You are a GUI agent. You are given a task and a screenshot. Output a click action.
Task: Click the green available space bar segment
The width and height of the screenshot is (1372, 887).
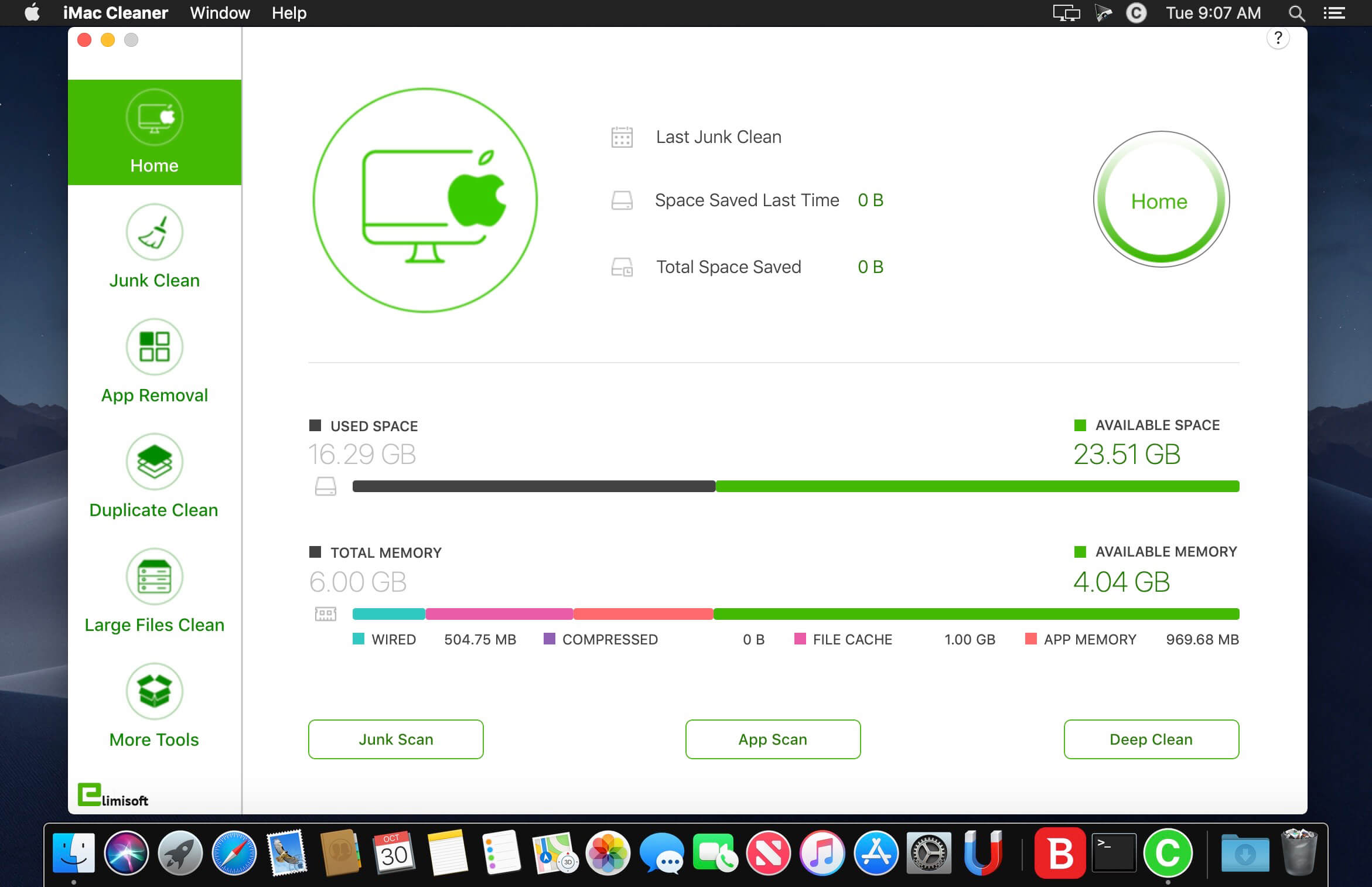tap(977, 486)
